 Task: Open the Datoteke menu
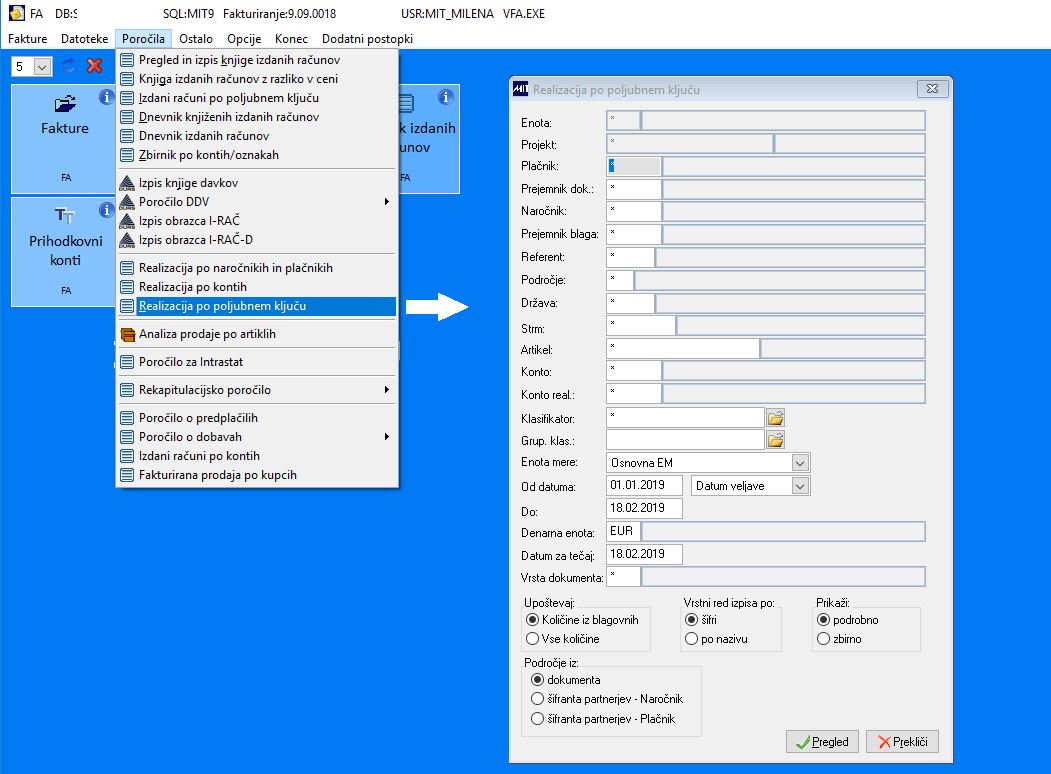point(84,39)
